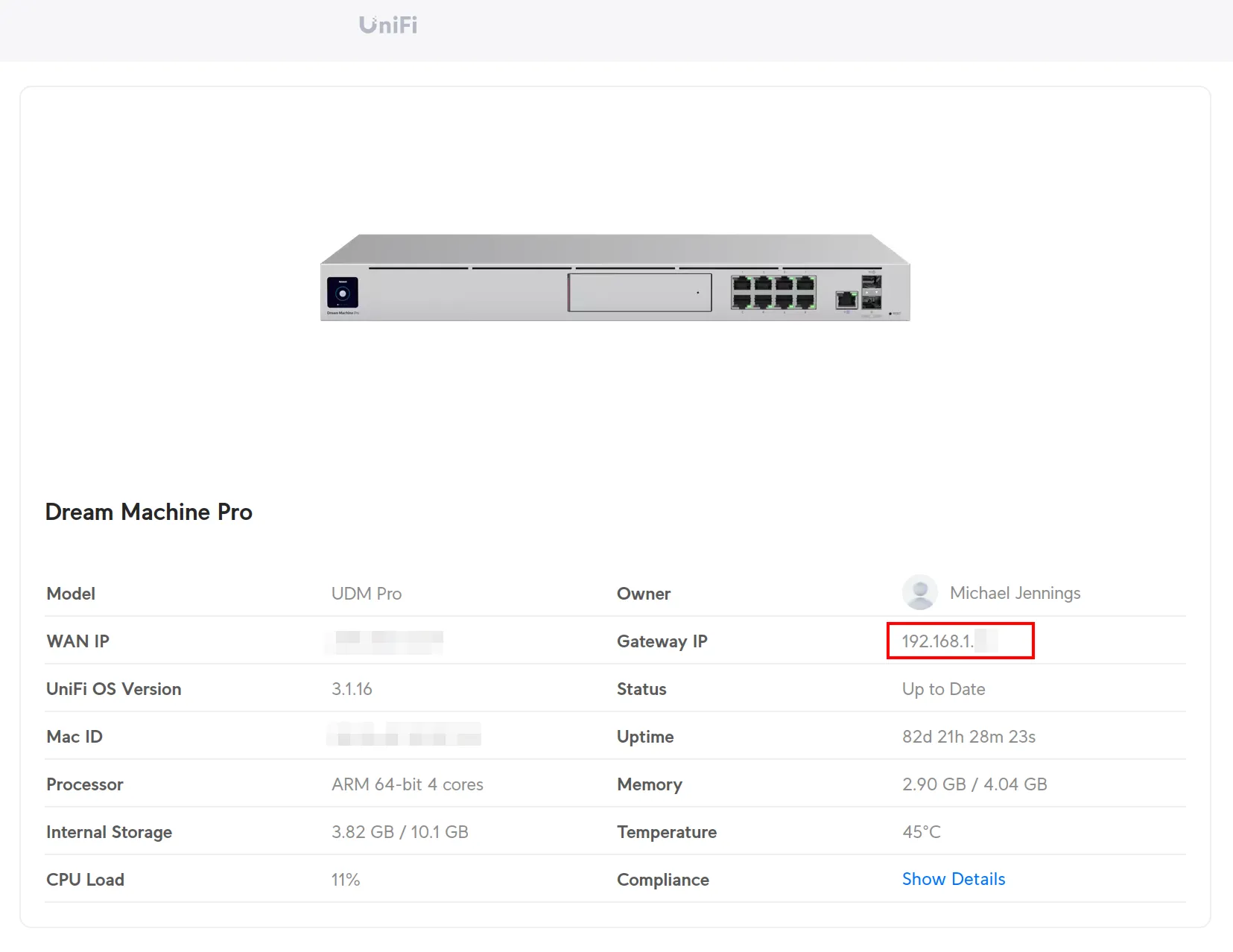Image resolution: width=1233 pixels, height=952 pixels.
Task: Click the power button on the device front panel
Action: click(343, 294)
